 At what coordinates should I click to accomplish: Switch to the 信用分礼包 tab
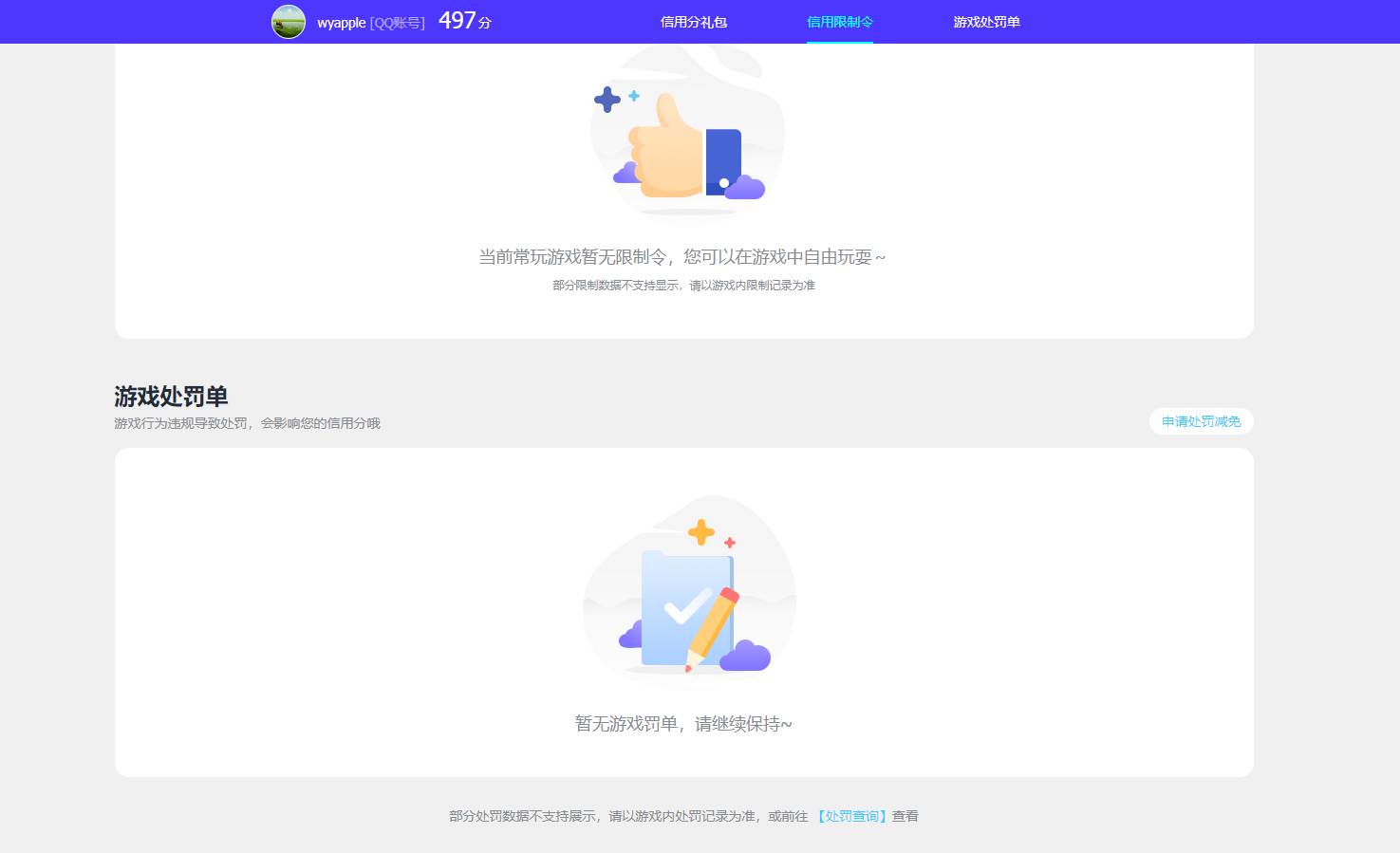tap(694, 21)
